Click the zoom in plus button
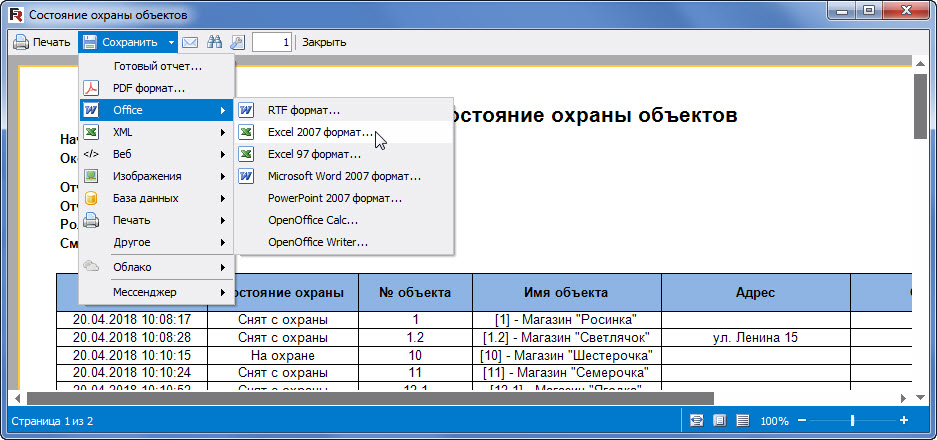Screen dimensions: 937x440 904,420
